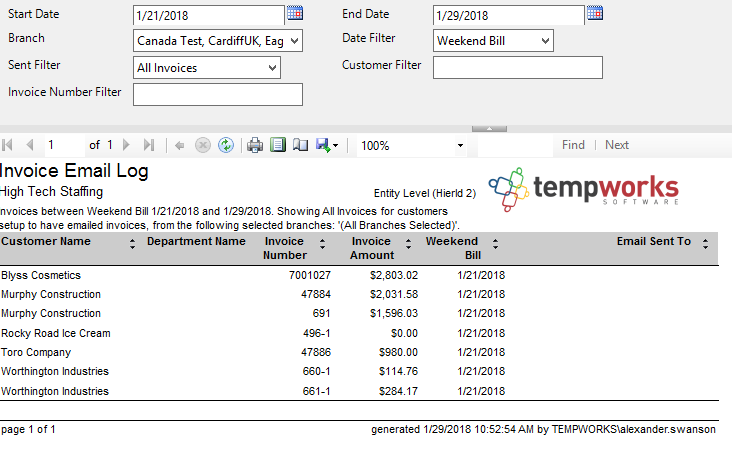
Task: Sort by Customer Name column
Action: (133, 243)
